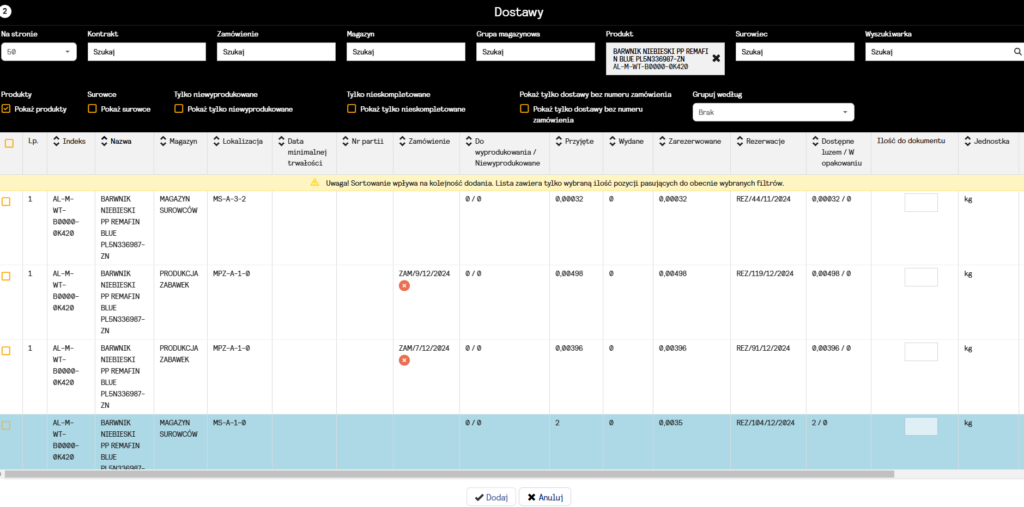The image size is (1024, 507).
Task: Click the search magnifier icon in Wyszukiwarka
Action: click(x=1017, y=51)
